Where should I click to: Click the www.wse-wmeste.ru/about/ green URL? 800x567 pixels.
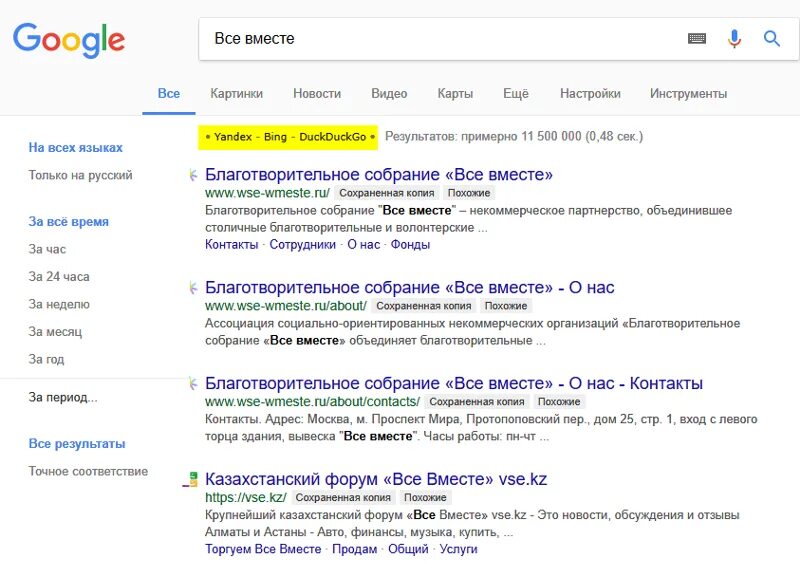286,306
